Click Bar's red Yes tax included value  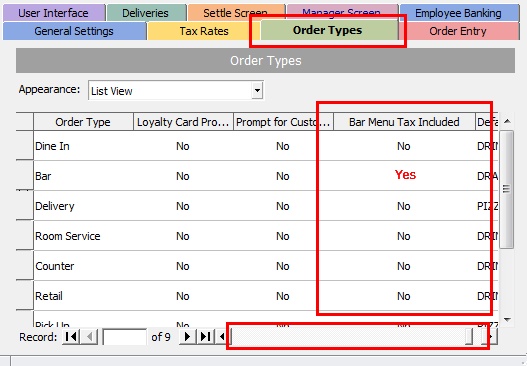[x=405, y=175]
